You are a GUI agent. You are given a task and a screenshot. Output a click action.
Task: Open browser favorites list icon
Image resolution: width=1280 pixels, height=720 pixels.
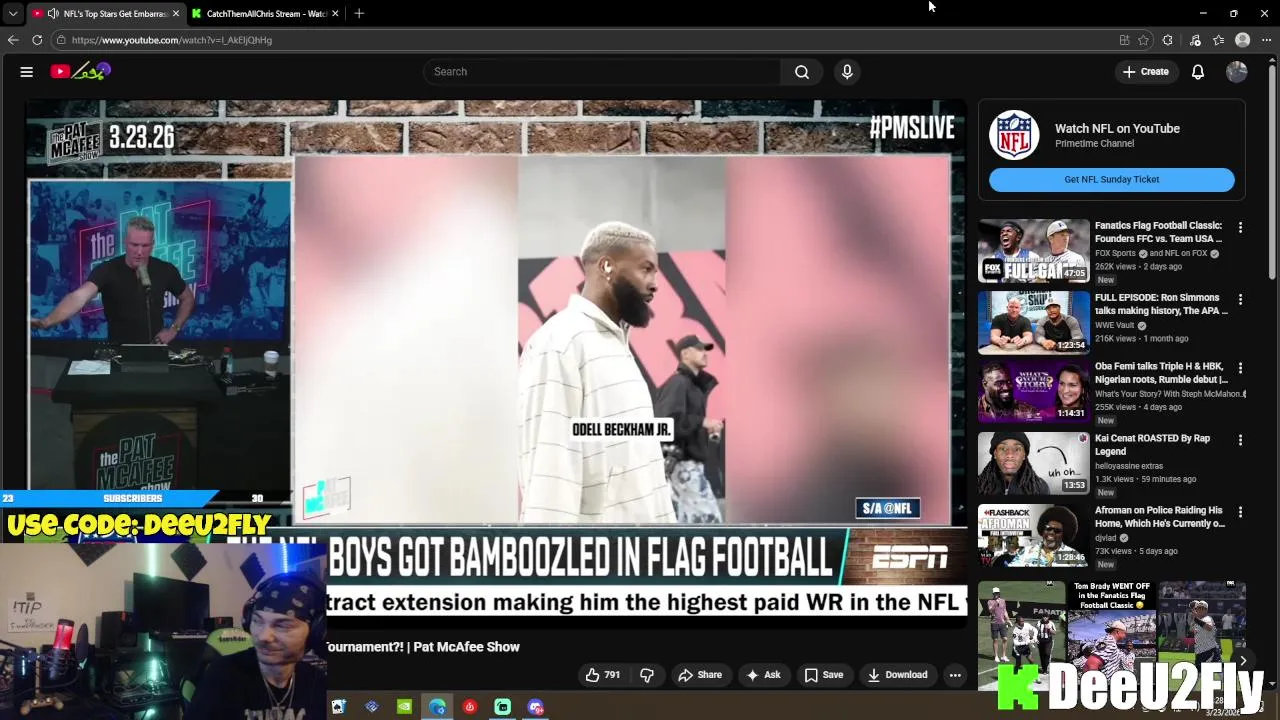1219,40
